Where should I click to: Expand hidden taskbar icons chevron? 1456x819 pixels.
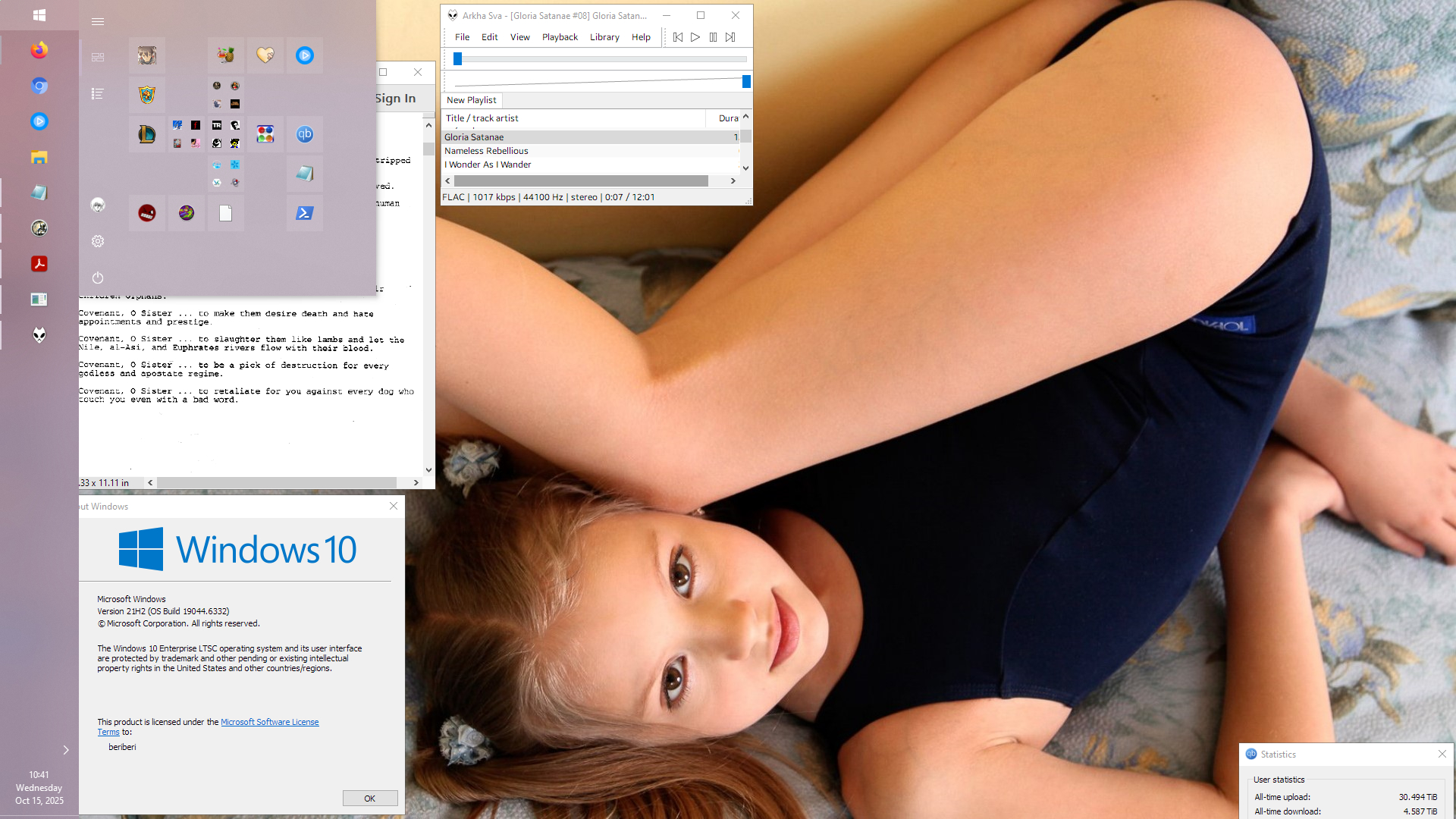point(66,750)
